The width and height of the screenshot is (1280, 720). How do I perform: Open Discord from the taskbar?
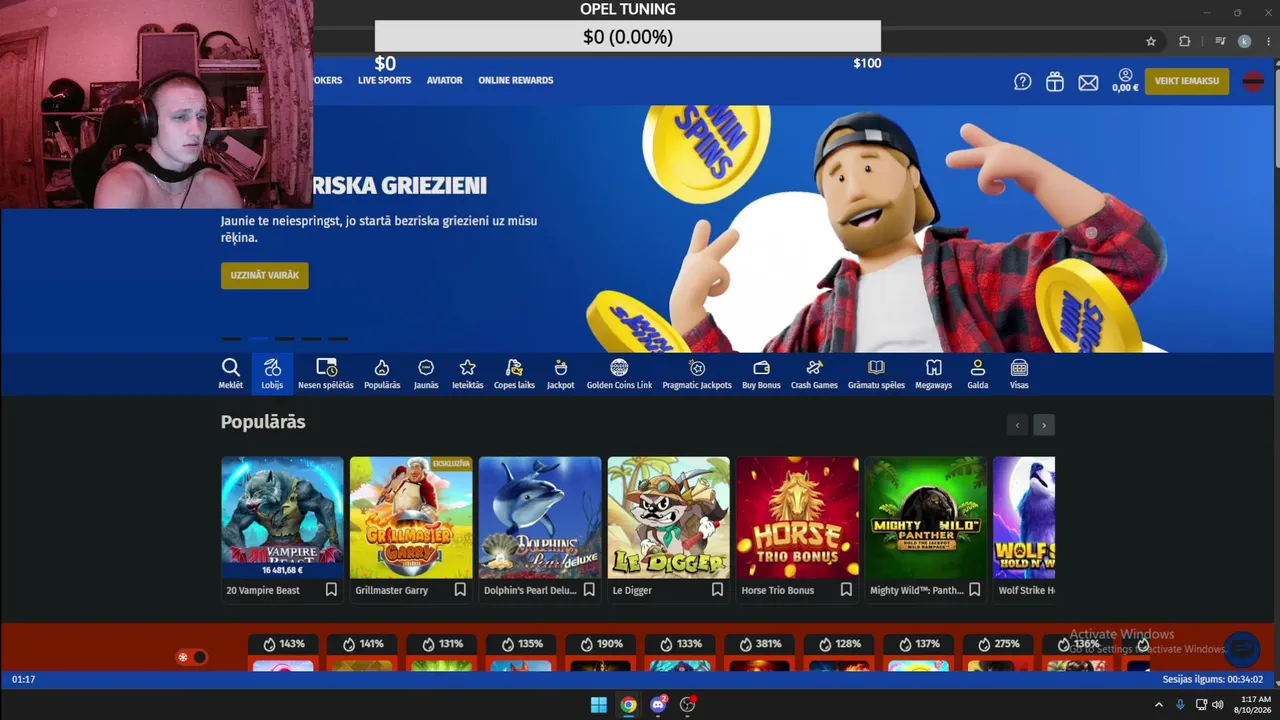(x=658, y=705)
